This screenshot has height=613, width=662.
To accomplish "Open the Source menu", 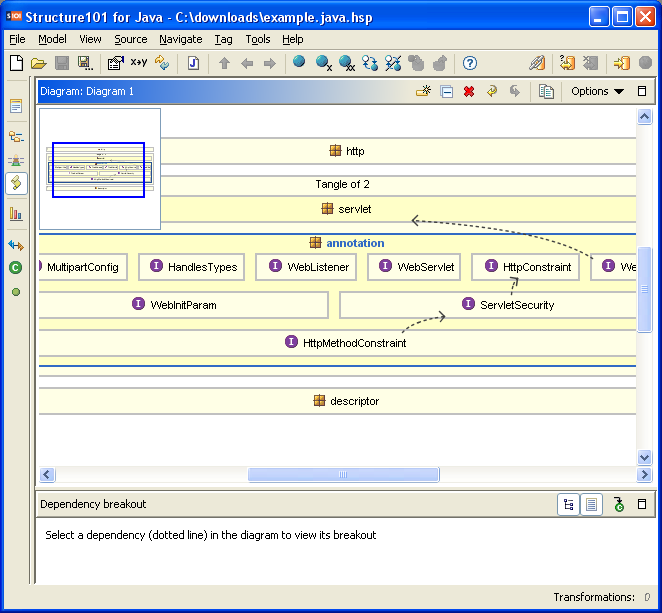I will click(131, 39).
